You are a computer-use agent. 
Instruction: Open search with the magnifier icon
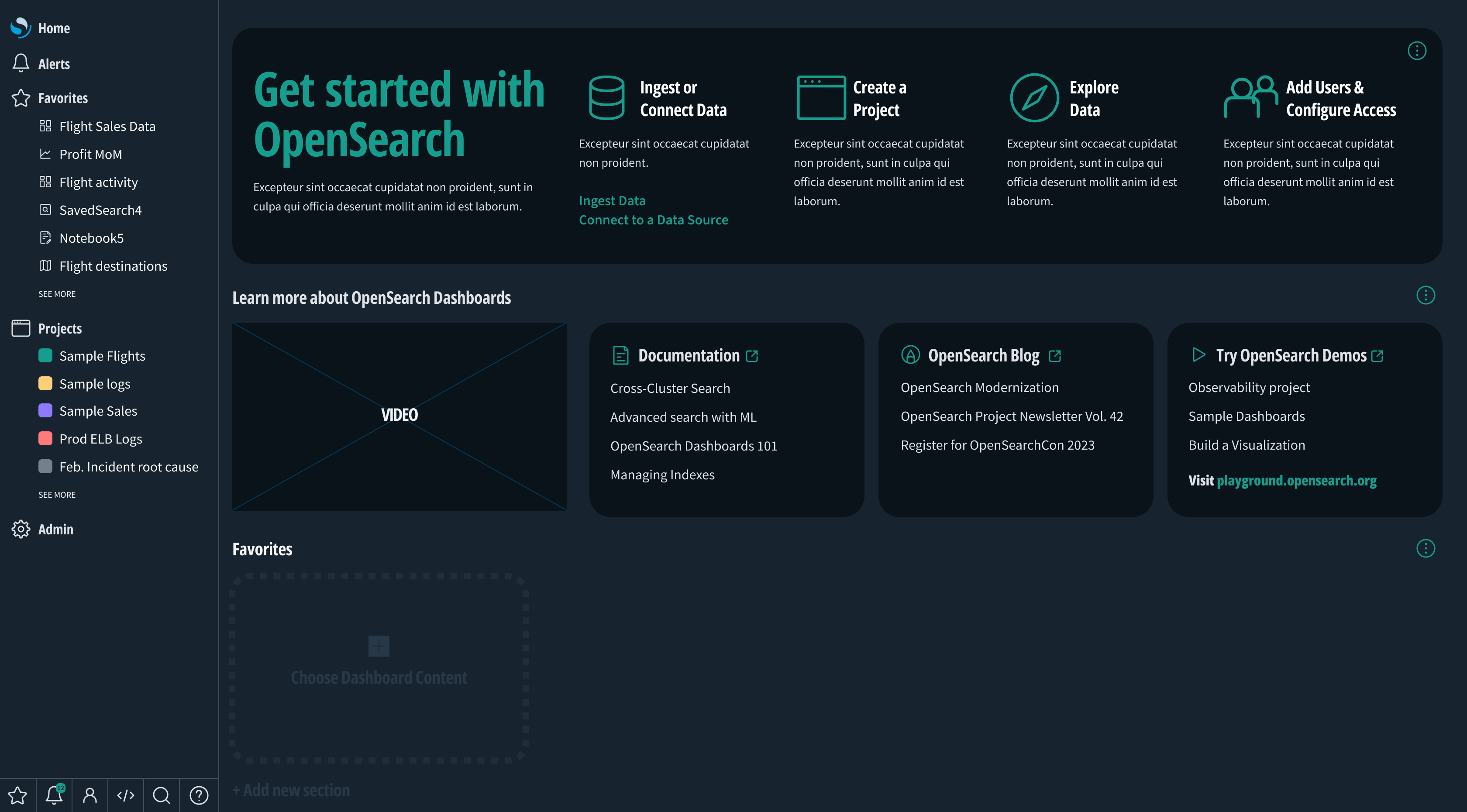(x=162, y=795)
